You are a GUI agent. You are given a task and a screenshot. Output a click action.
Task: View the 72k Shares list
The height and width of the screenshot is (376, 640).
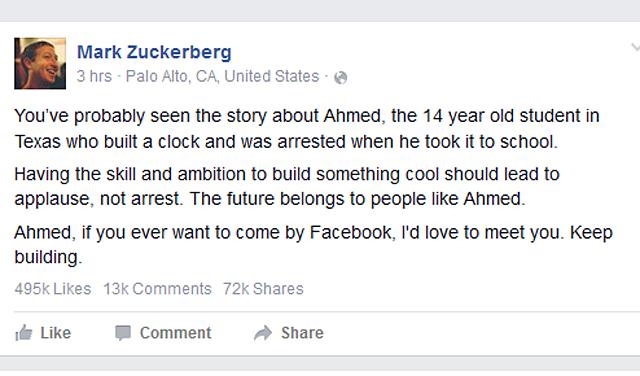point(263,289)
